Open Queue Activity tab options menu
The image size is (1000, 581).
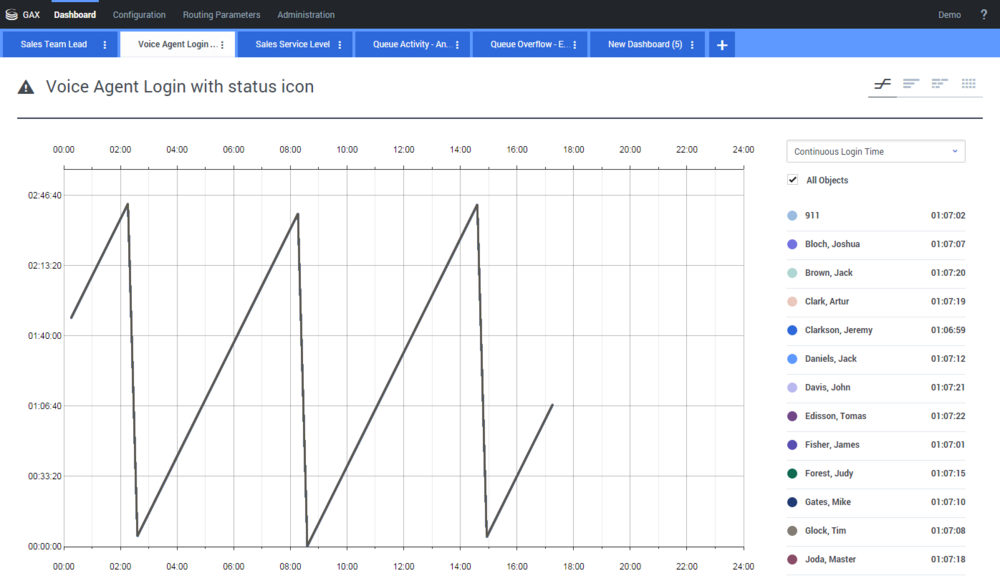(457, 45)
